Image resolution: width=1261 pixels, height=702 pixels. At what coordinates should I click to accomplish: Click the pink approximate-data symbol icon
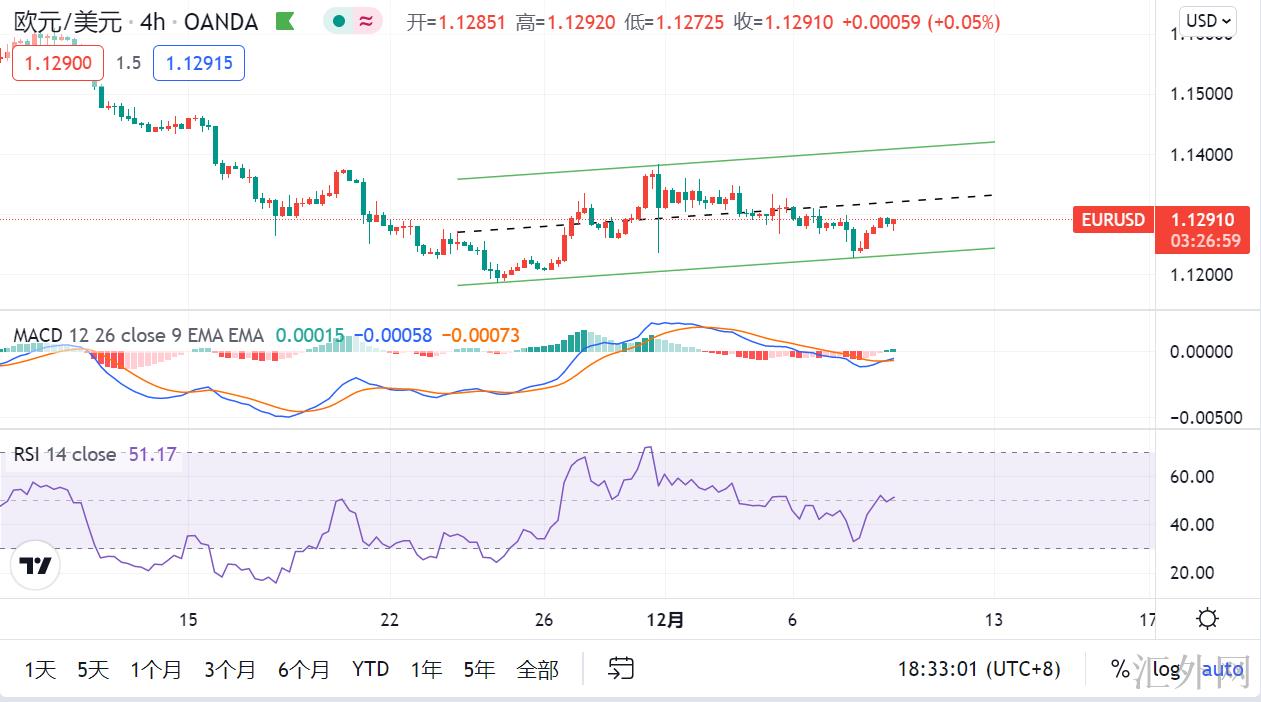[x=366, y=21]
